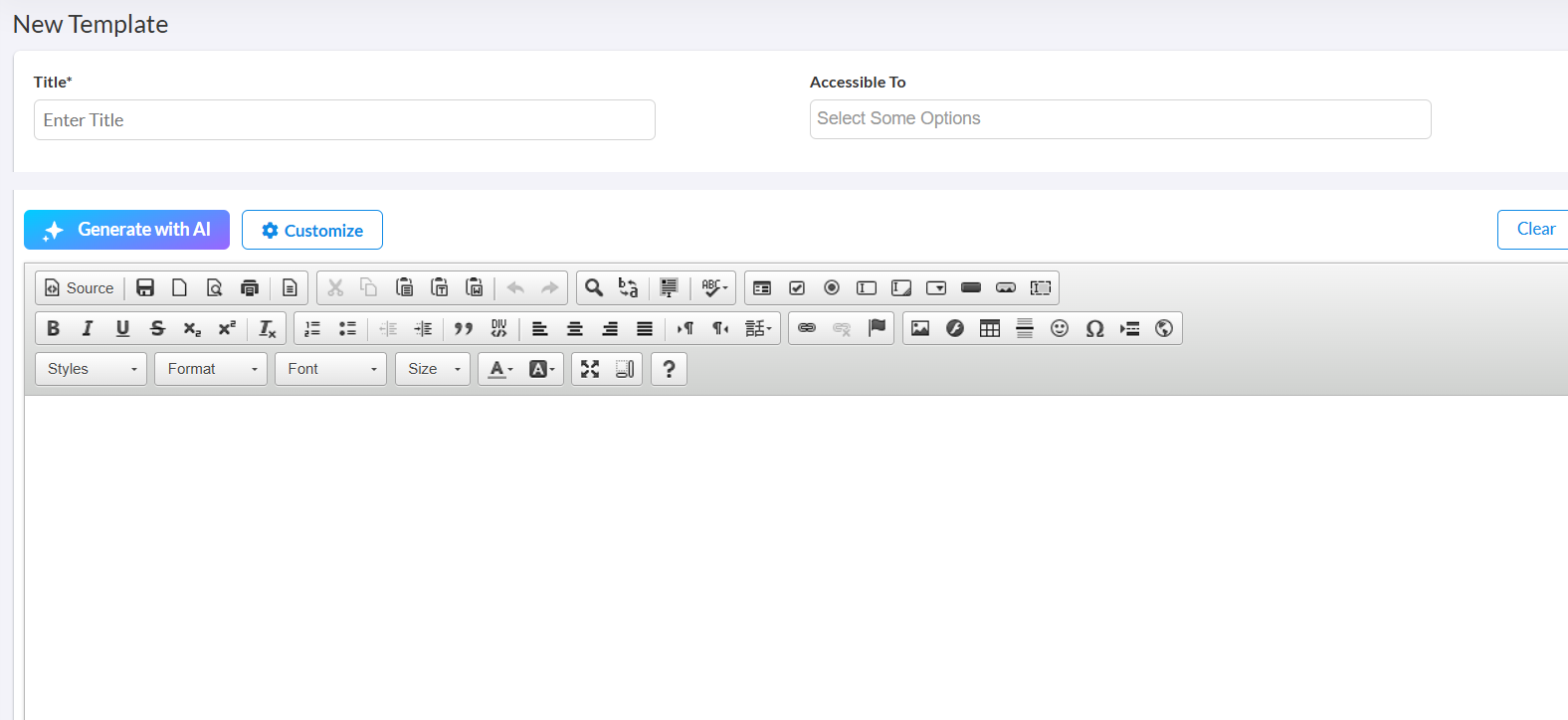1568x720 pixels.
Task: Expand the Format dropdown
Action: [x=211, y=369]
